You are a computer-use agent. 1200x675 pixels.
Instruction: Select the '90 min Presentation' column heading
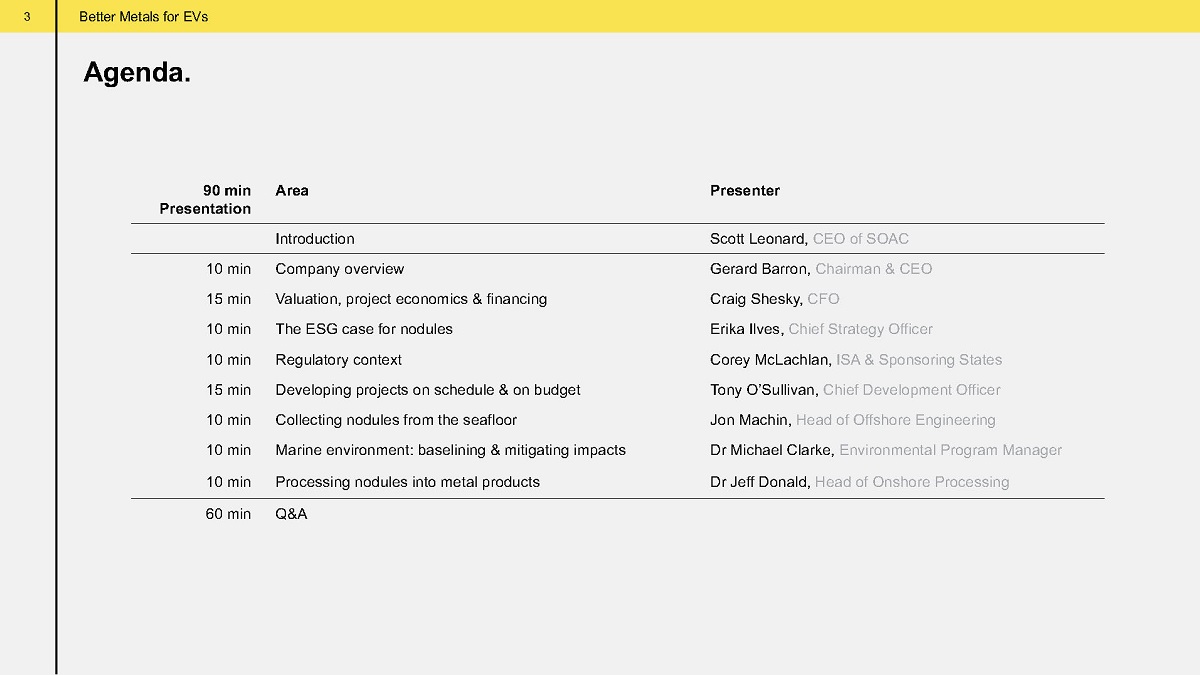tap(205, 200)
